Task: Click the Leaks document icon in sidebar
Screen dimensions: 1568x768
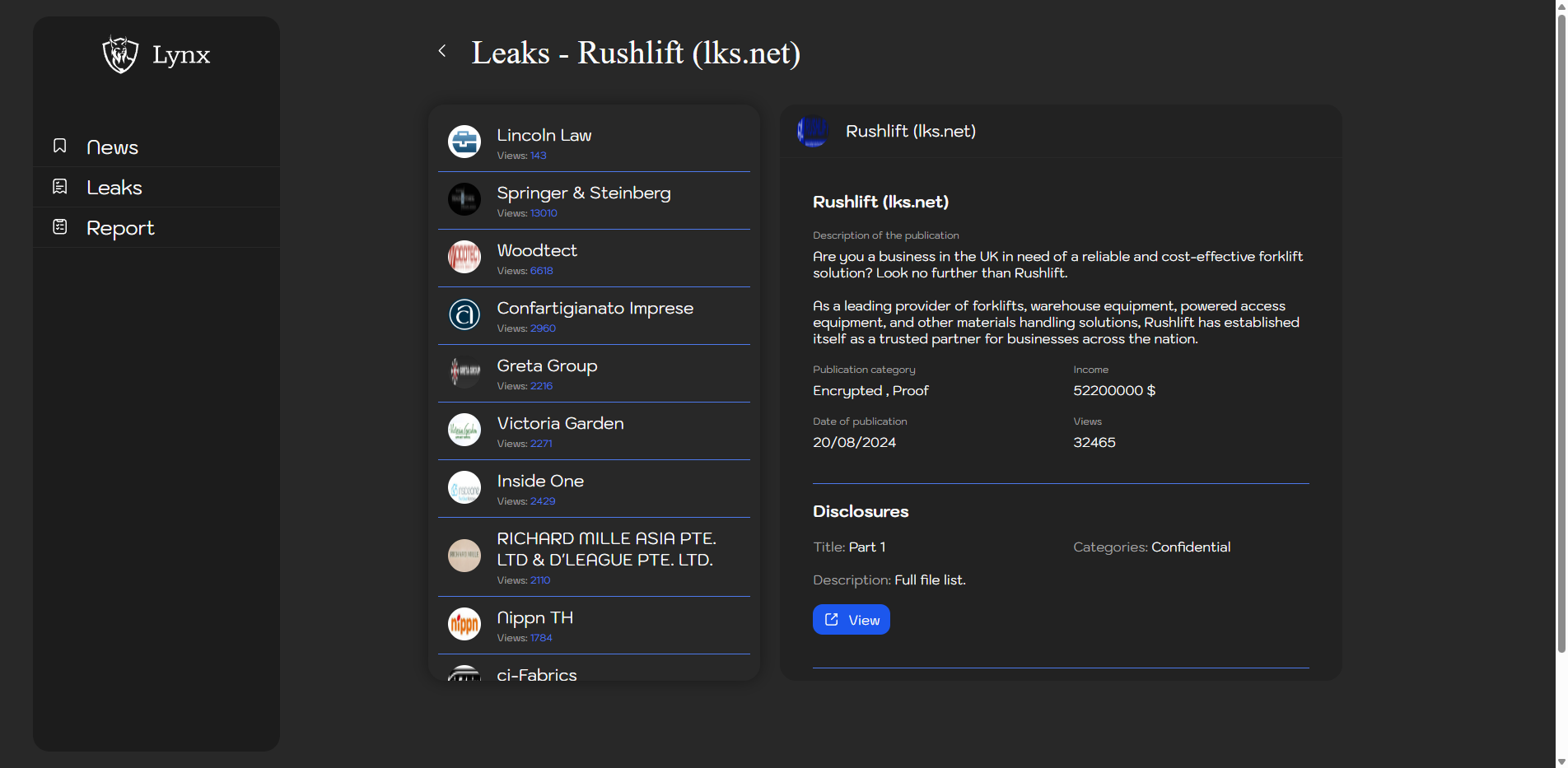Action: (60, 187)
